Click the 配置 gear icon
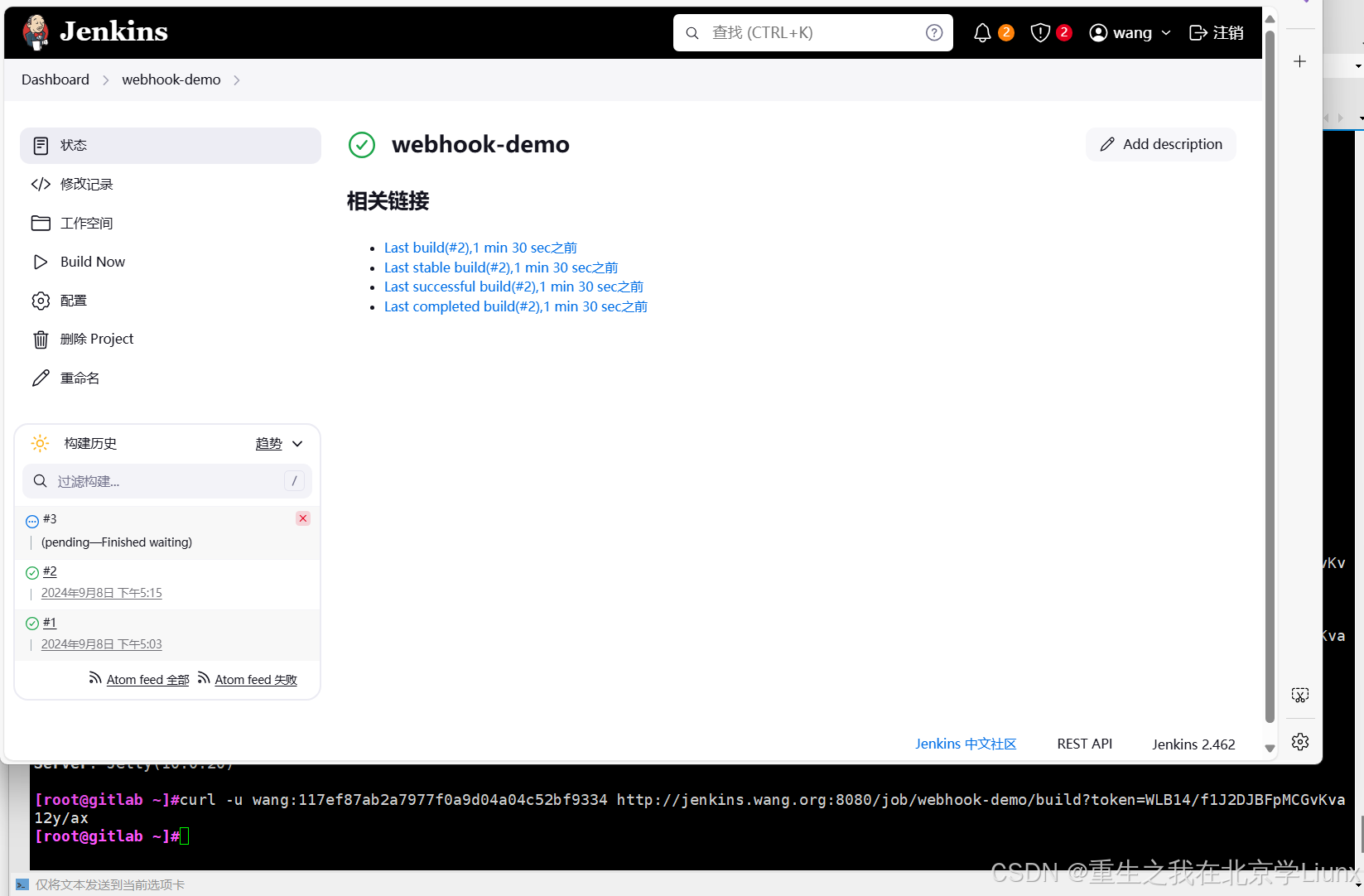Screen dimensions: 1364x896 41,301
